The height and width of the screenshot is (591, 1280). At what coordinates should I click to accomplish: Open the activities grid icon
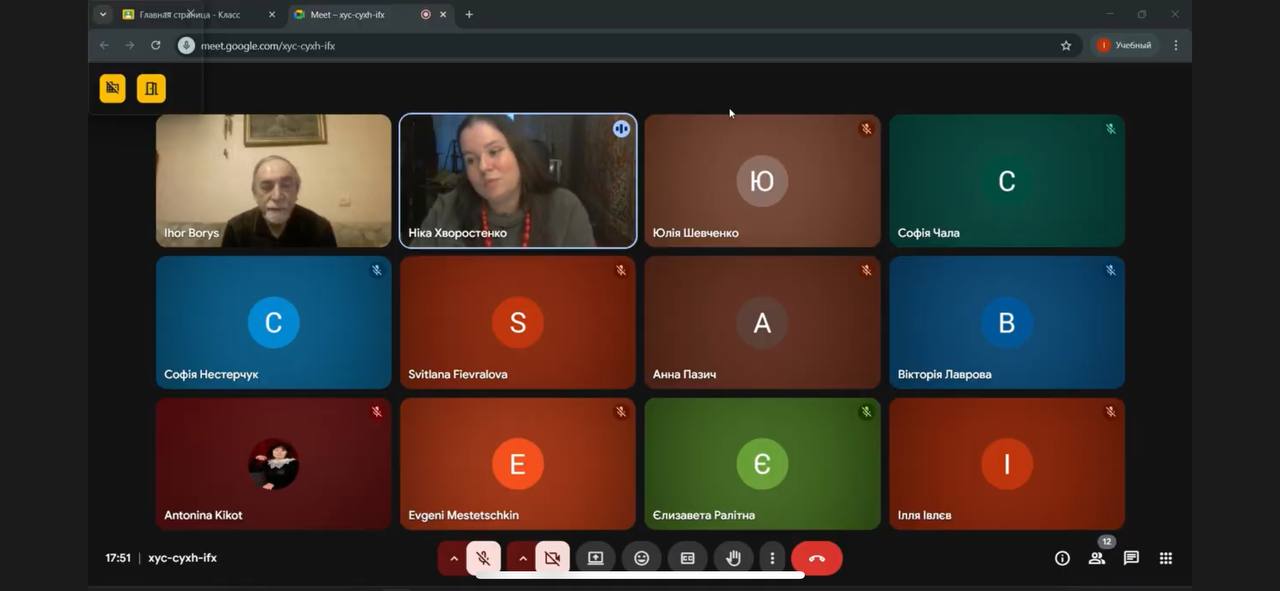(x=1166, y=558)
